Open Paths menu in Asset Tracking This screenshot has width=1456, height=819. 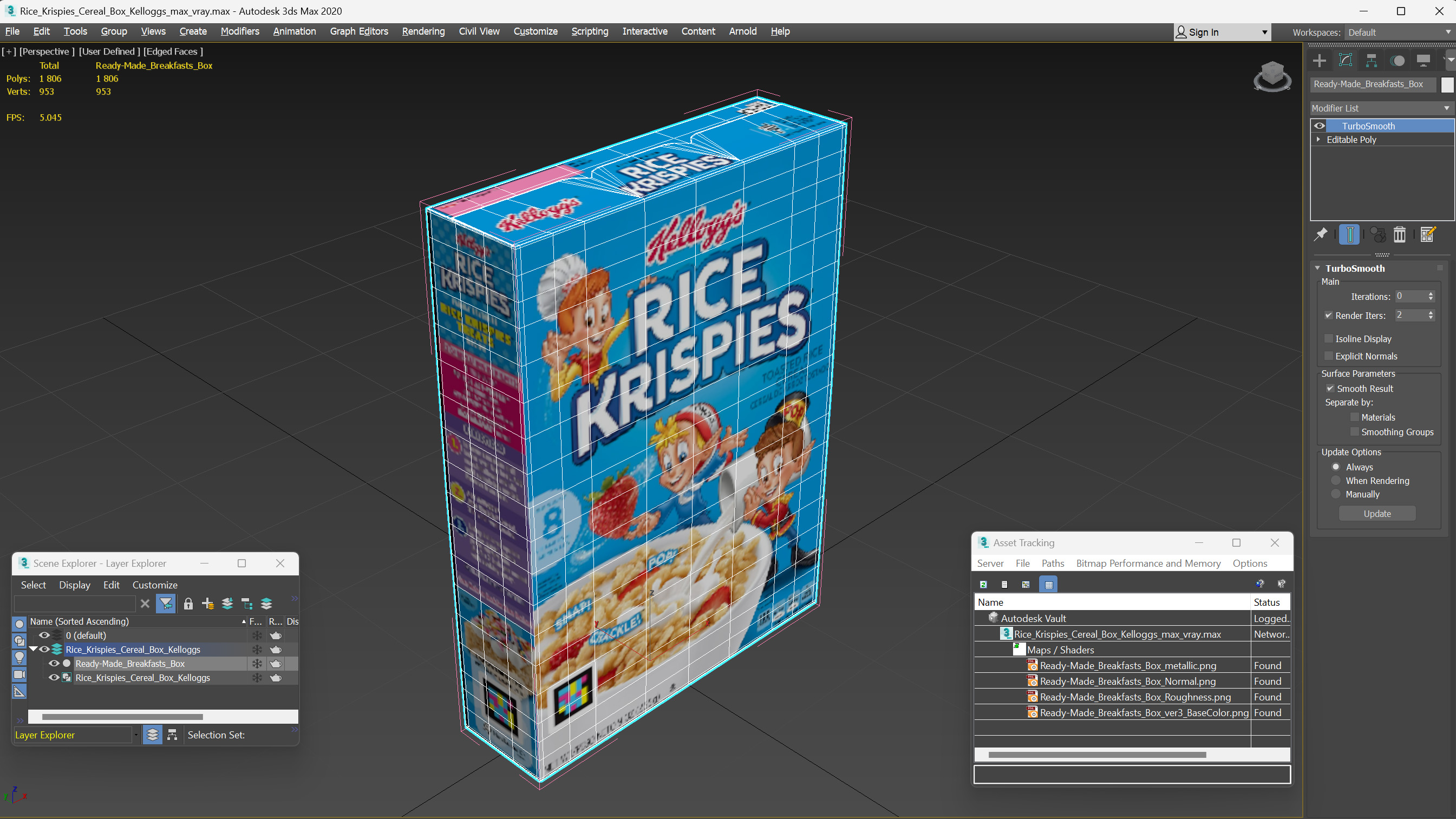tap(1053, 564)
